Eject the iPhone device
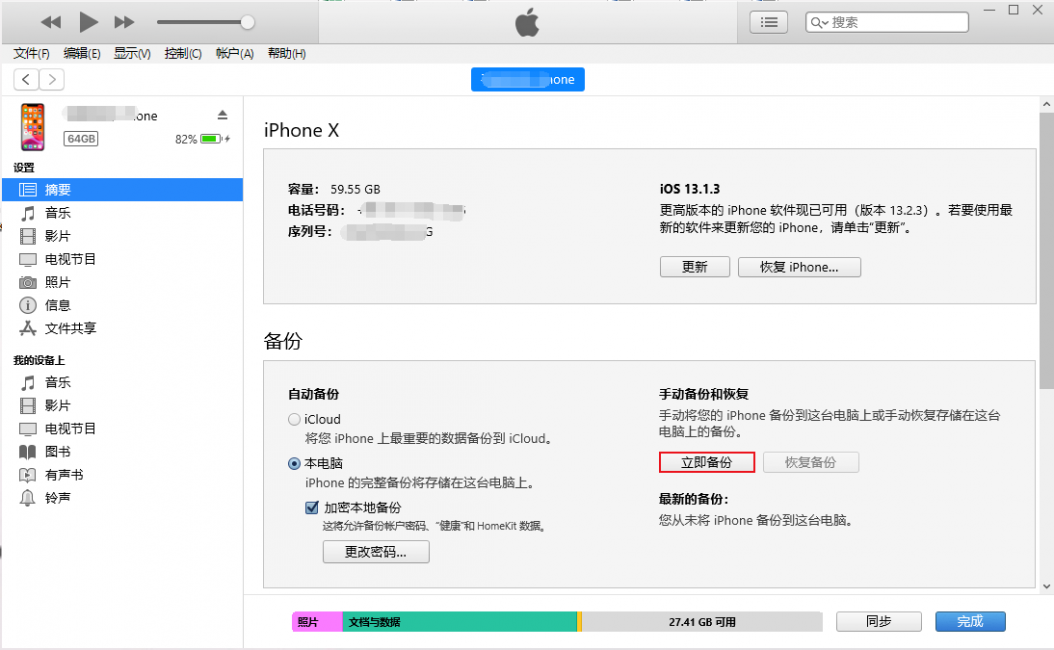 (x=222, y=115)
